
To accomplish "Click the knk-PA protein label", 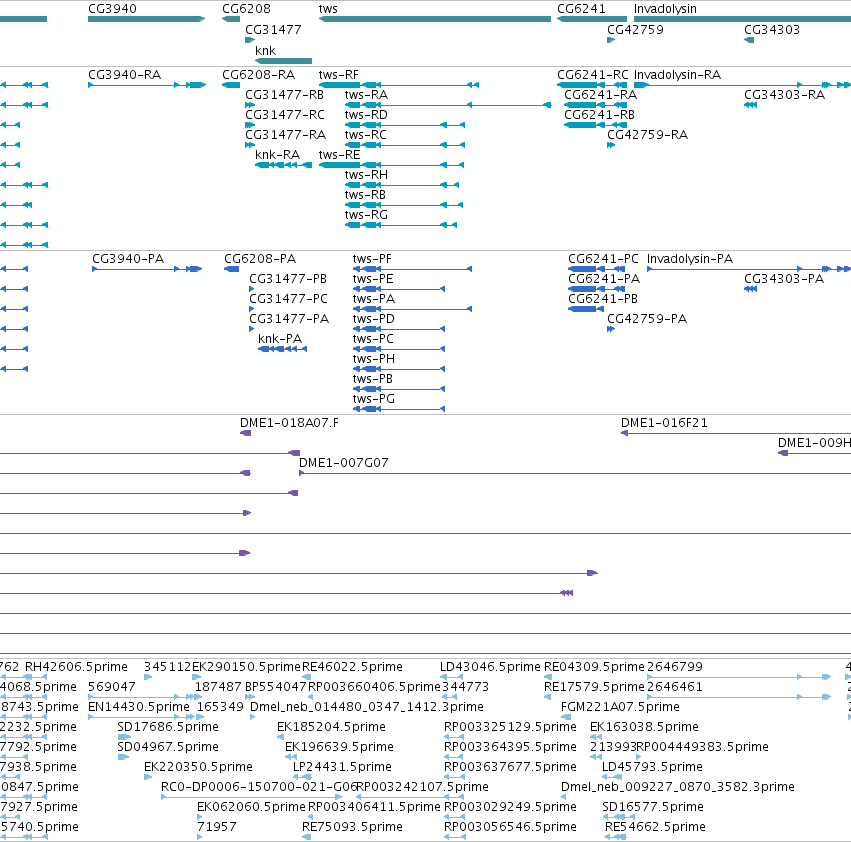I will click(280, 339).
